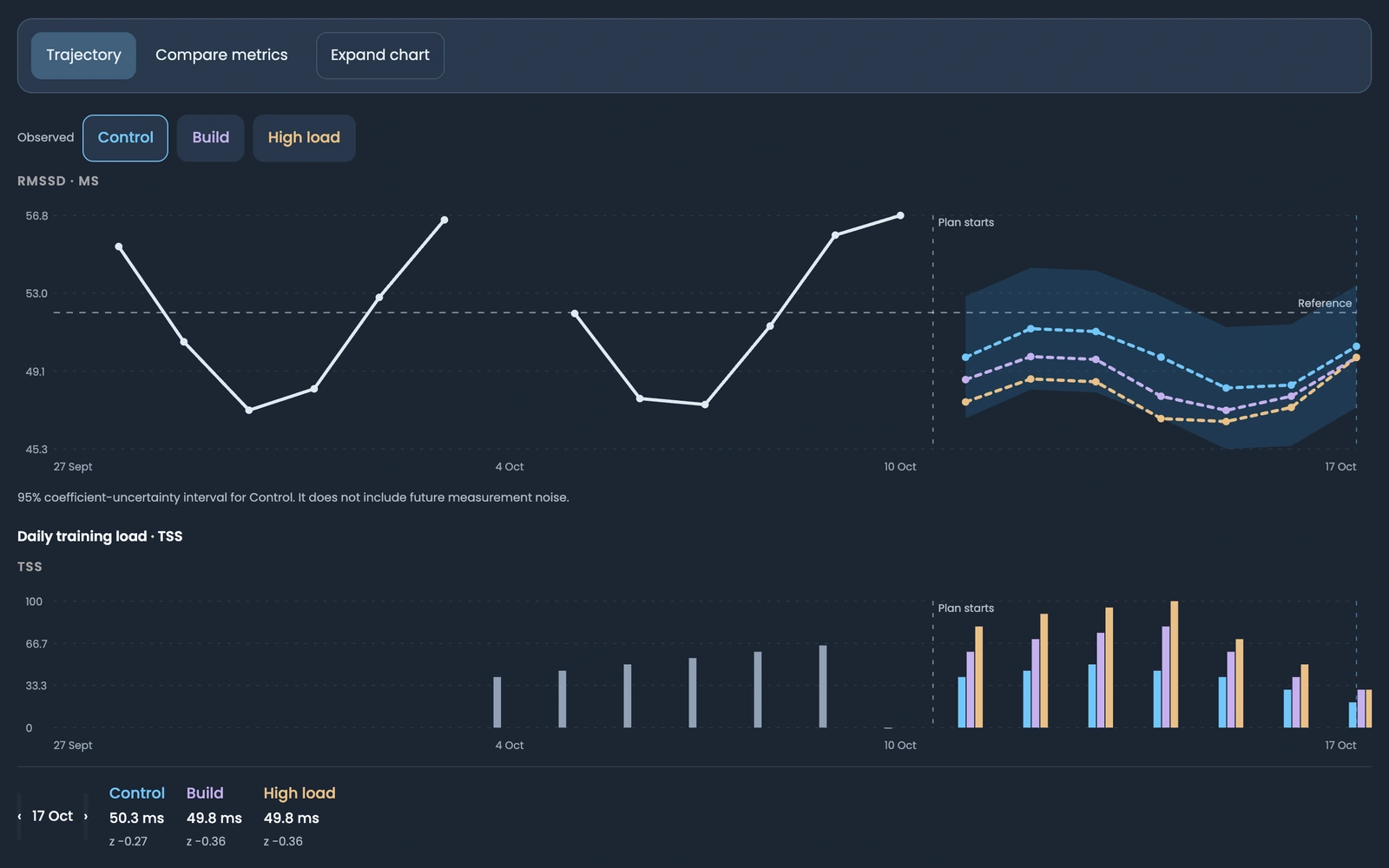Click the High load legend heading in footer
The width and height of the screenshot is (1389, 868).
tap(300, 792)
